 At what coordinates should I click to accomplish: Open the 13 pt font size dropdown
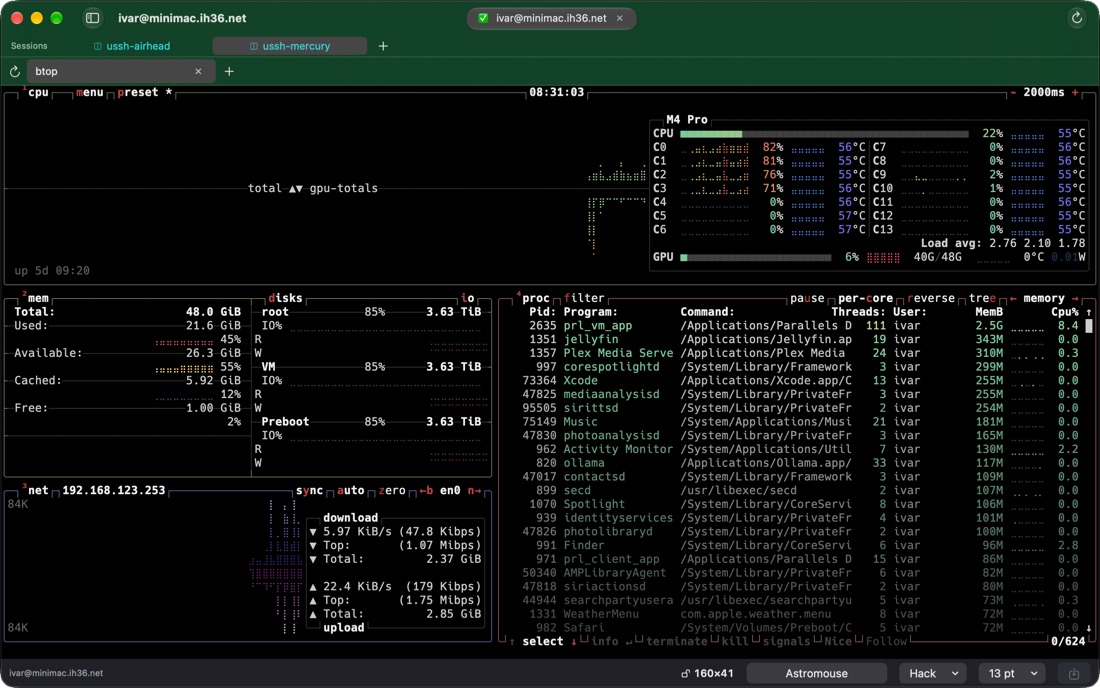1012,674
